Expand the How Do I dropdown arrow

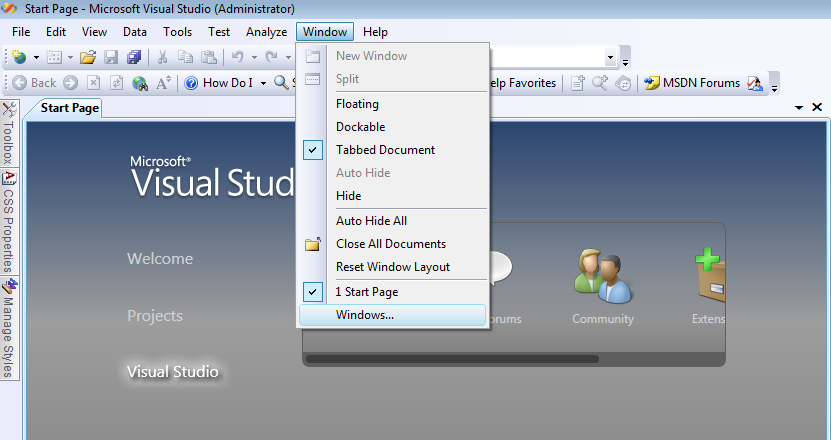(x=263, y=83)
